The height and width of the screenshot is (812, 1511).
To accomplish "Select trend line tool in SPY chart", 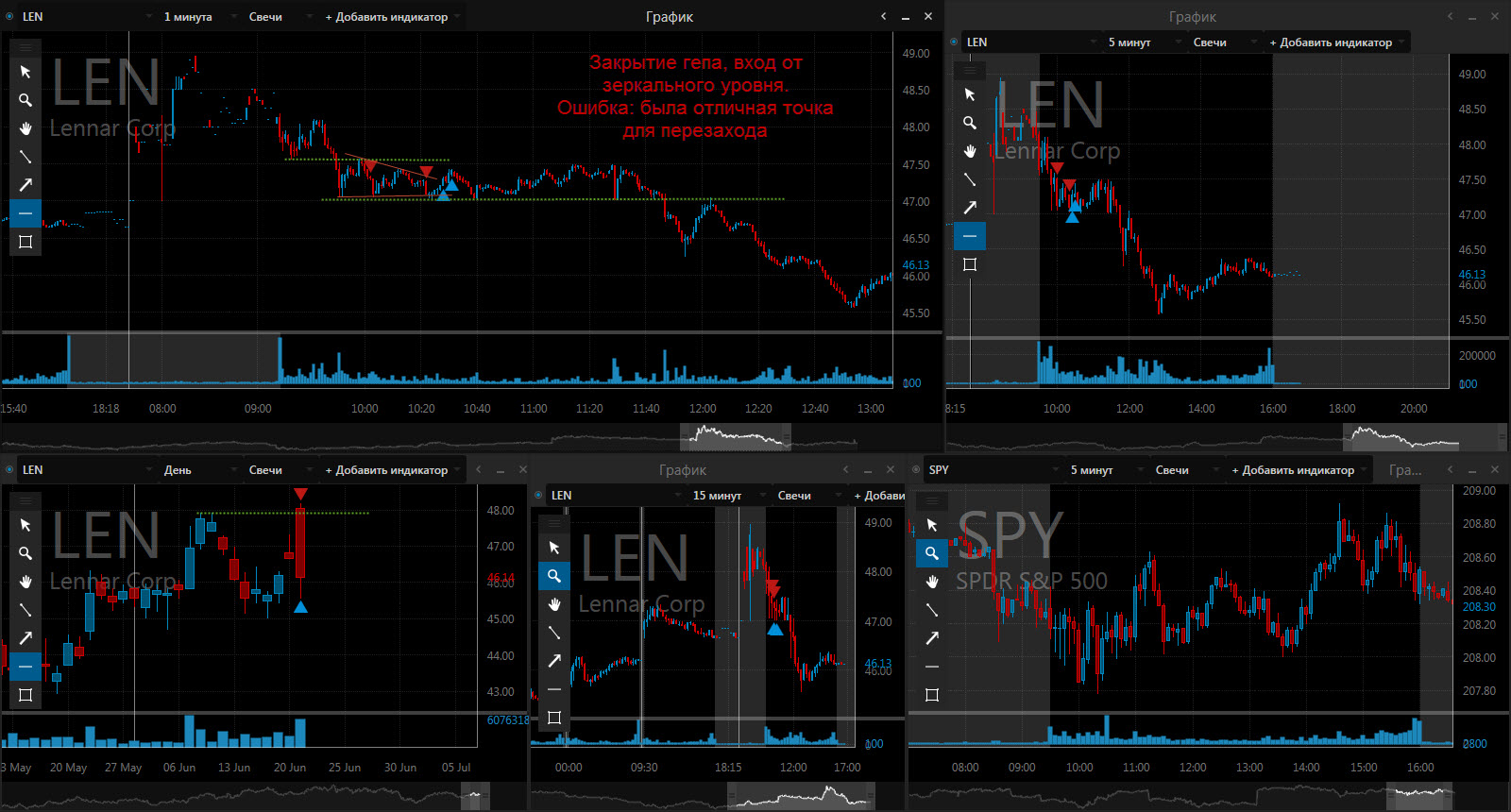I will [932, 610].
